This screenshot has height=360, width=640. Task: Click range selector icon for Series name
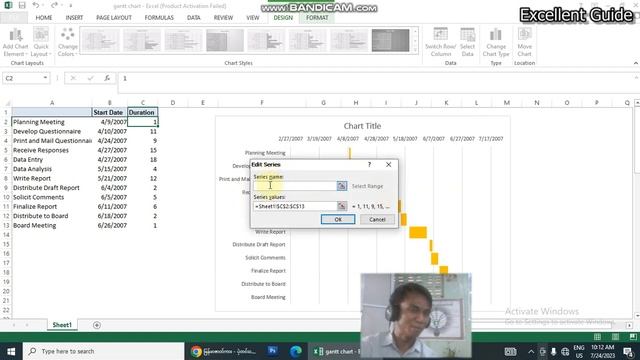[x=342, y=186]
